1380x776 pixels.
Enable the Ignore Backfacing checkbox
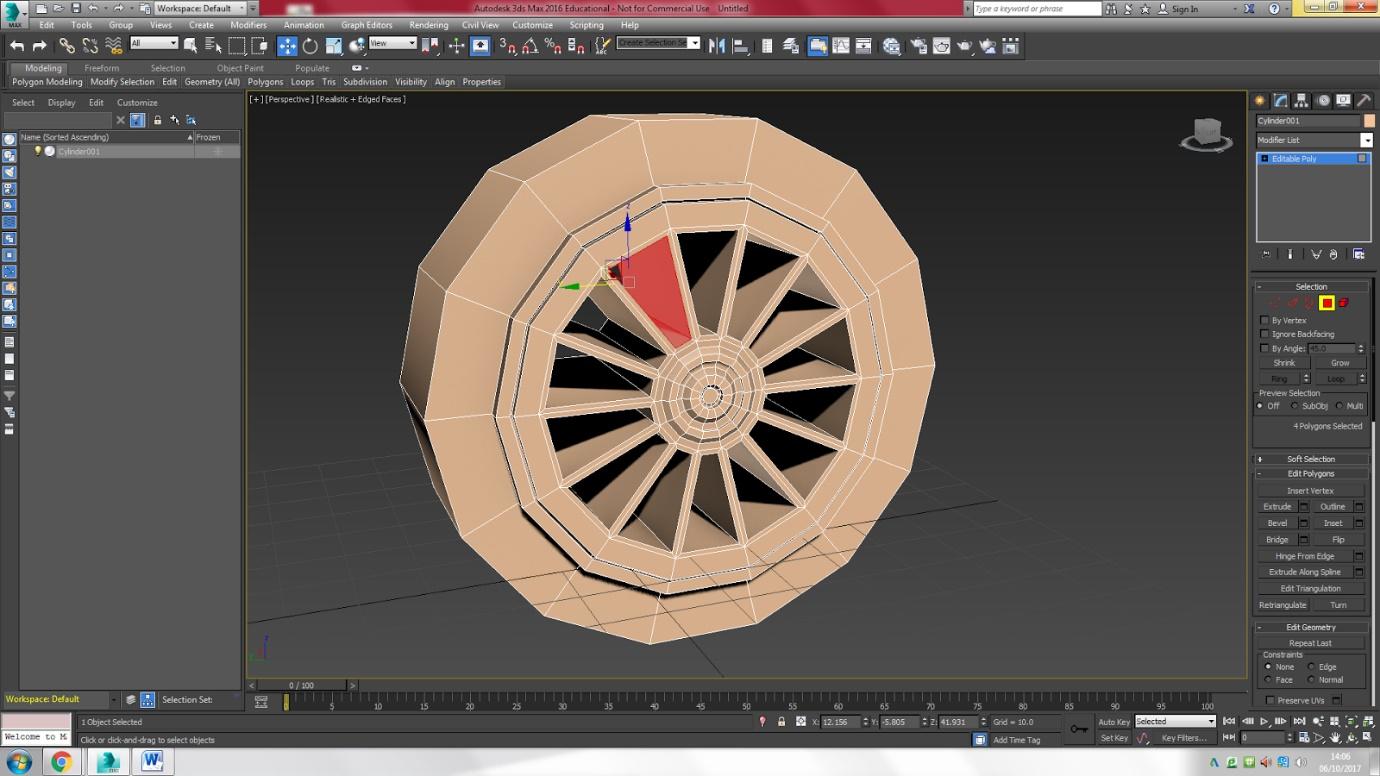(1265, 334)
